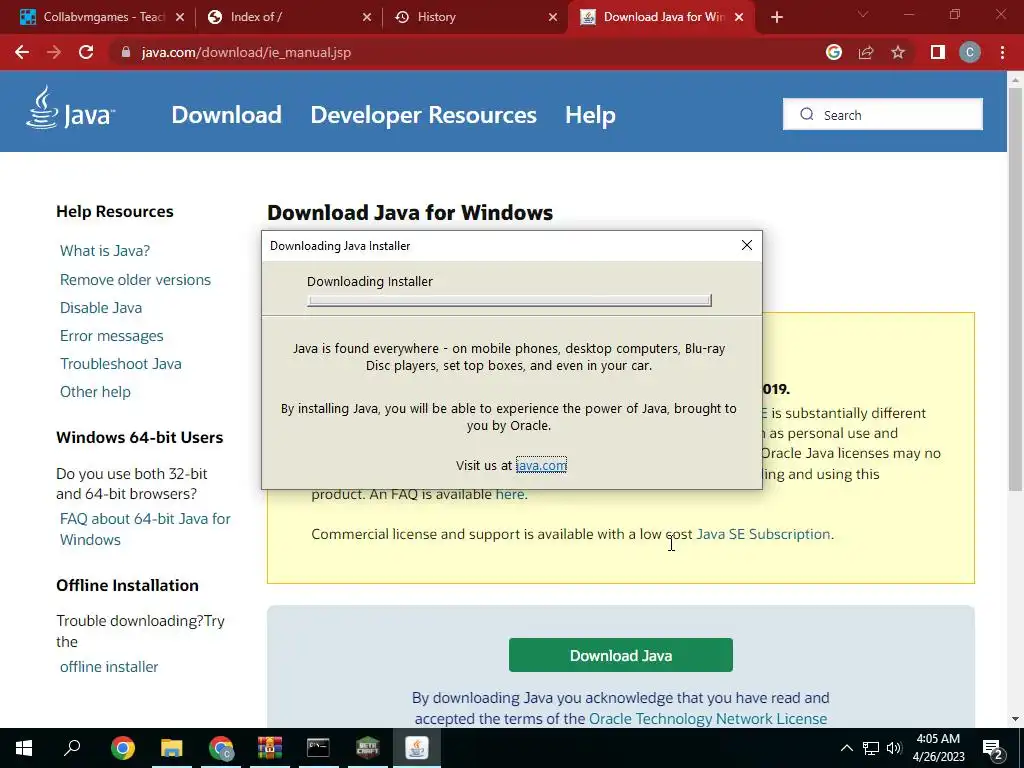Image resolution: width=1024 pixels, height=768 pixels.
Task: Open Java SE Subscription link
Action: 763,534
